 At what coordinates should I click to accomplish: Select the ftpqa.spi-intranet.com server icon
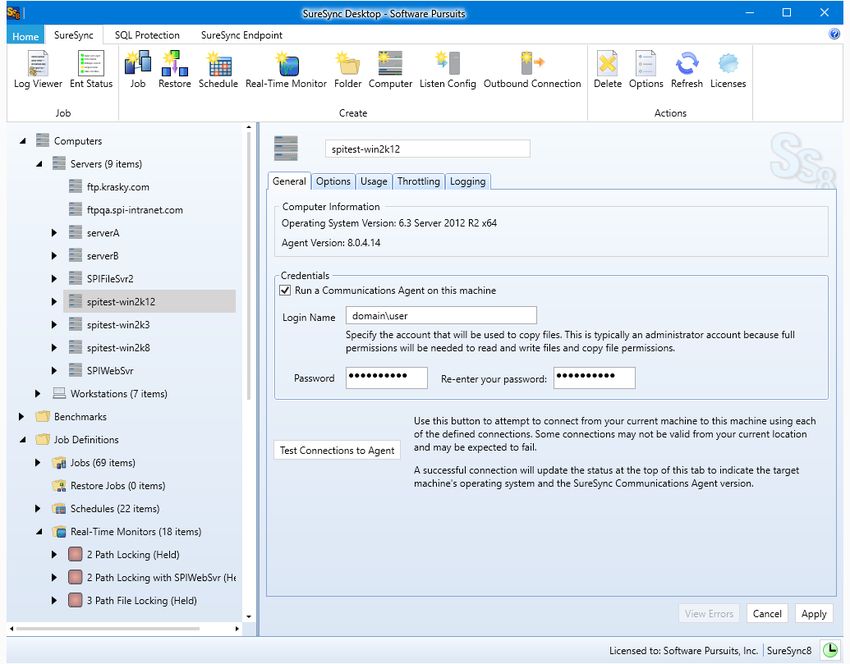coord(76,209)
